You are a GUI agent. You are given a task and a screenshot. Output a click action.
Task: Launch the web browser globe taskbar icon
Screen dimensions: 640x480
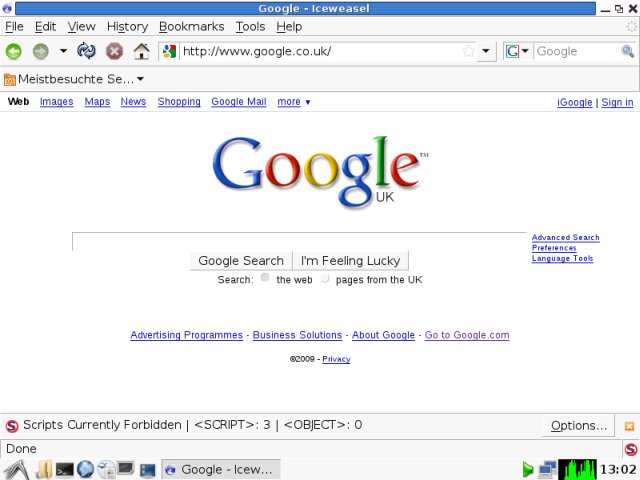tap(86, 469)
